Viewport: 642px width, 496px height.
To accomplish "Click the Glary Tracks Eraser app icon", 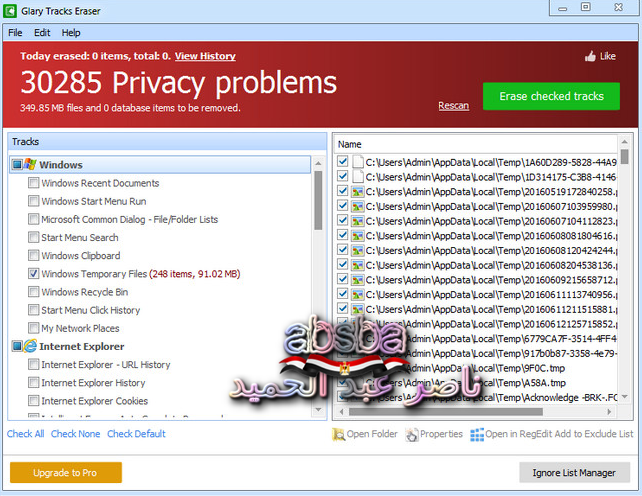I will click(x=10, y=11).
